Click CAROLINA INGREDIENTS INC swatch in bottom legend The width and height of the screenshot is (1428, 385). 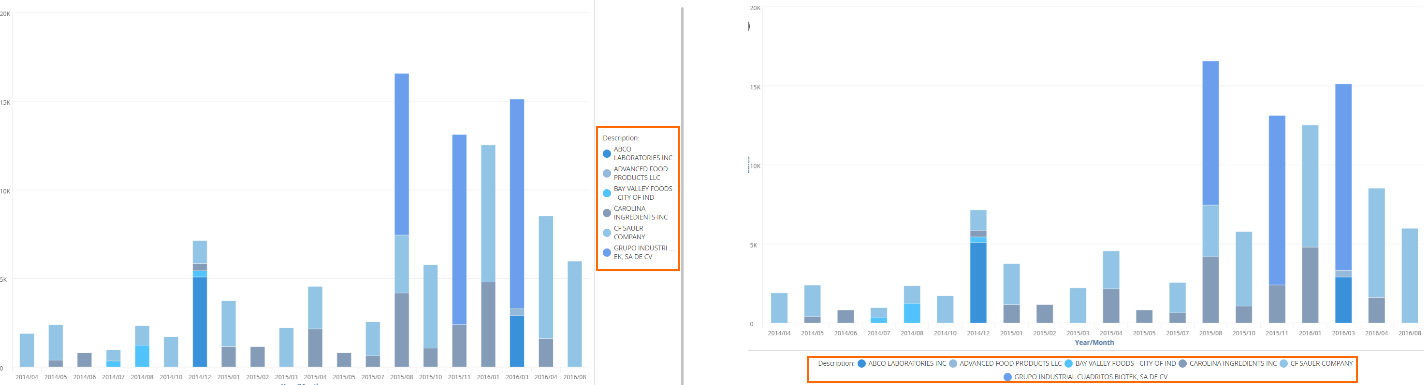point(1183,364)
